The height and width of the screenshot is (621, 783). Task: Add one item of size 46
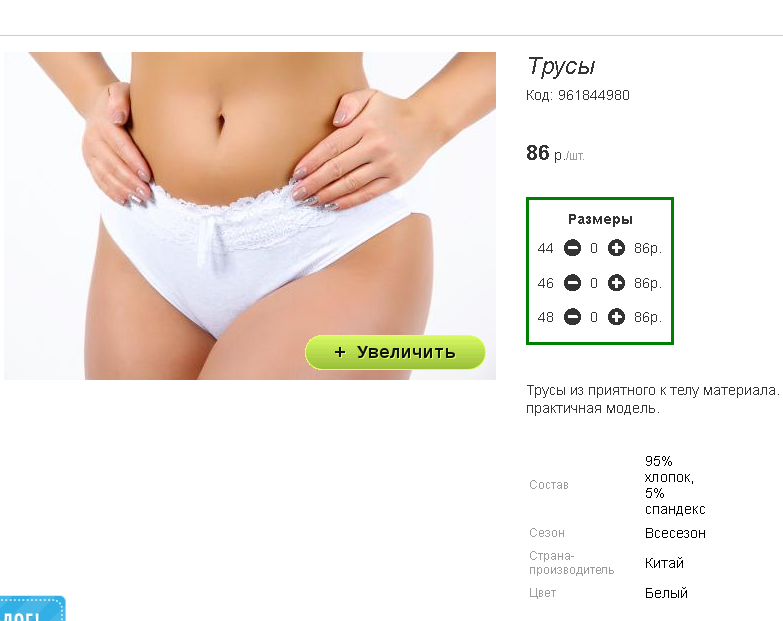[616, 283]
